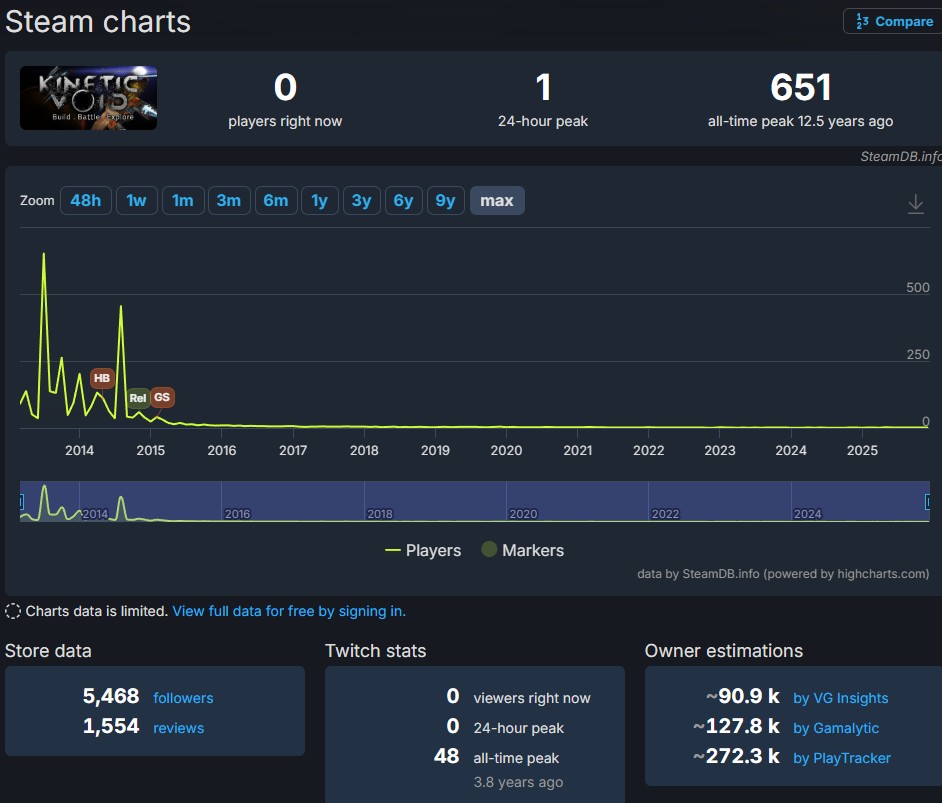Click the Rel release marker

pos(138,398)
